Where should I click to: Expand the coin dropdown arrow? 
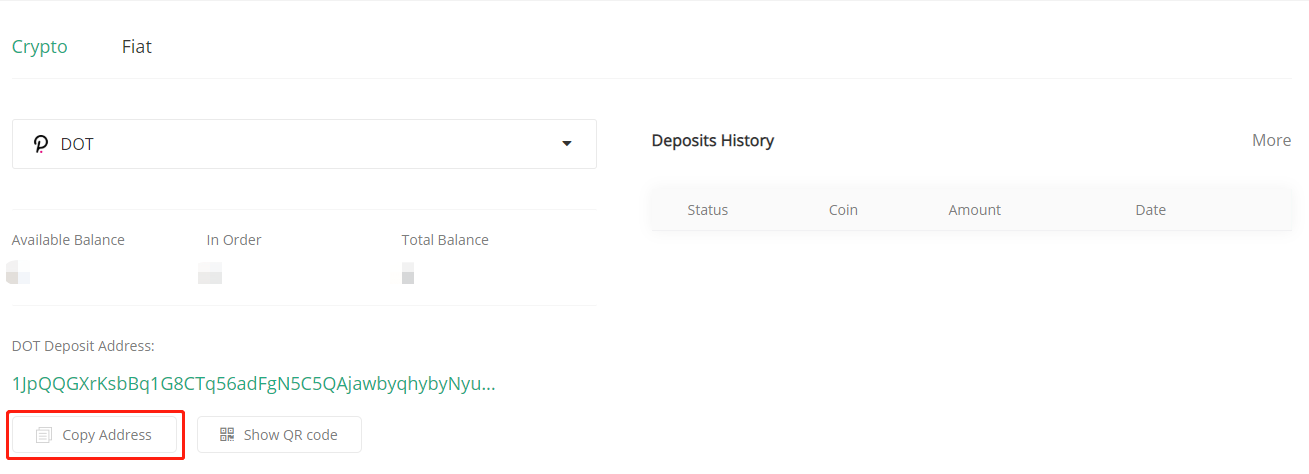[x=567, y=144]
